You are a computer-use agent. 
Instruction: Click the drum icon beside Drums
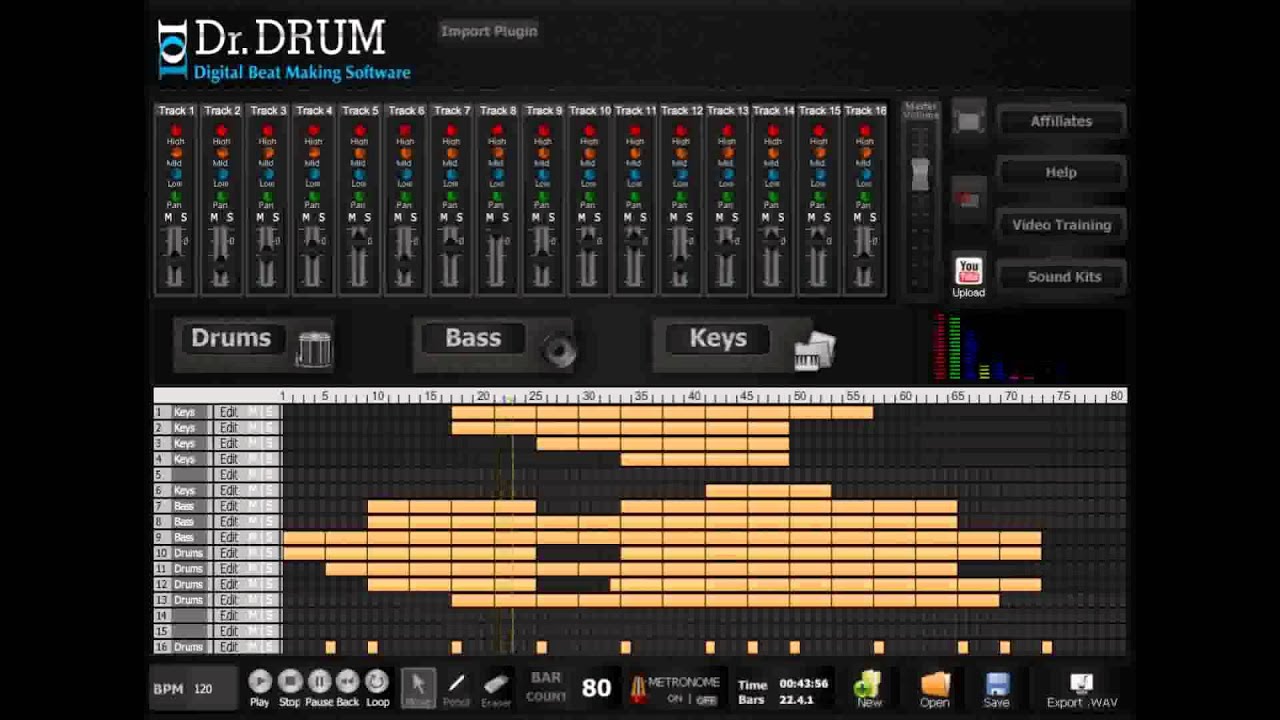314,348
